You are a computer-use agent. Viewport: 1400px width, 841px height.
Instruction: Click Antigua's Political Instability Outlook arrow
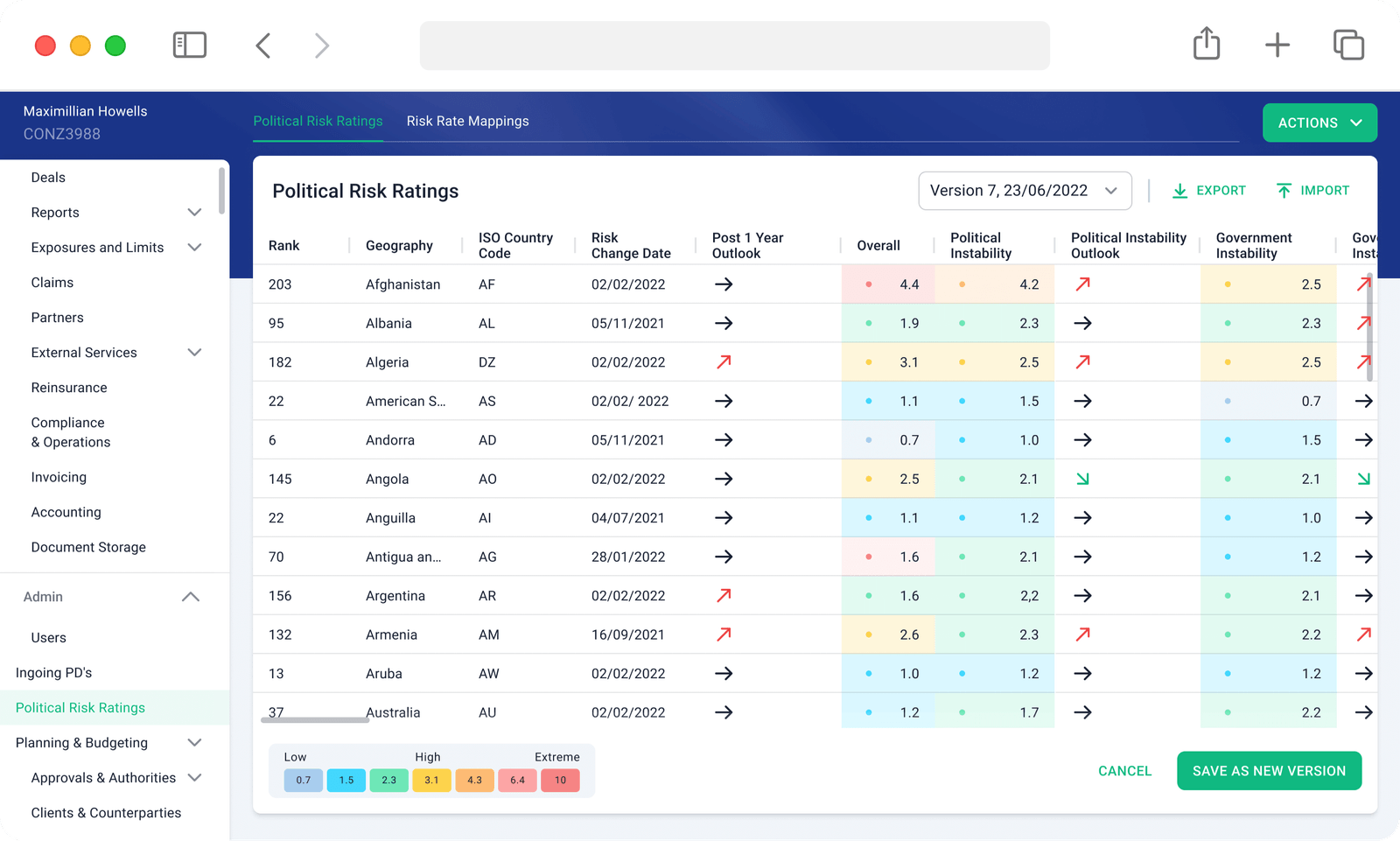click(x=1083, y=557)
